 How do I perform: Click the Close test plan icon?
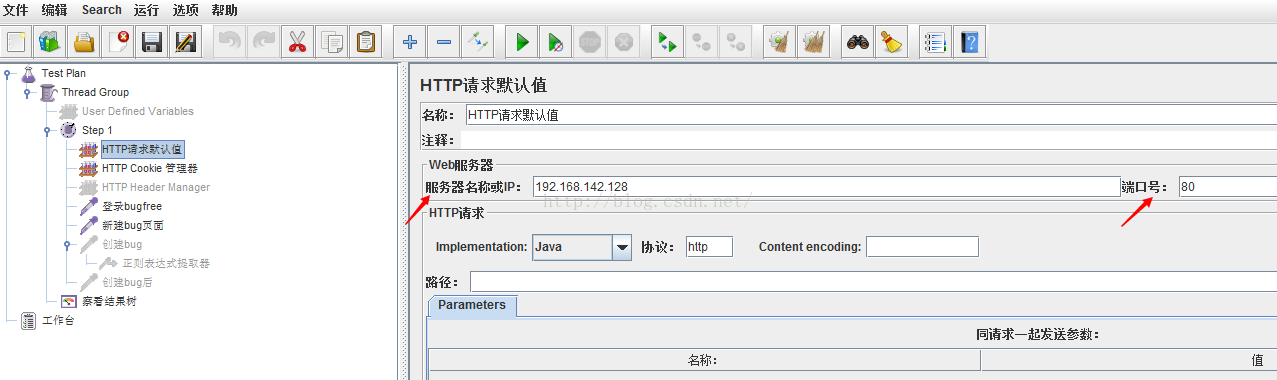point(119,42)
